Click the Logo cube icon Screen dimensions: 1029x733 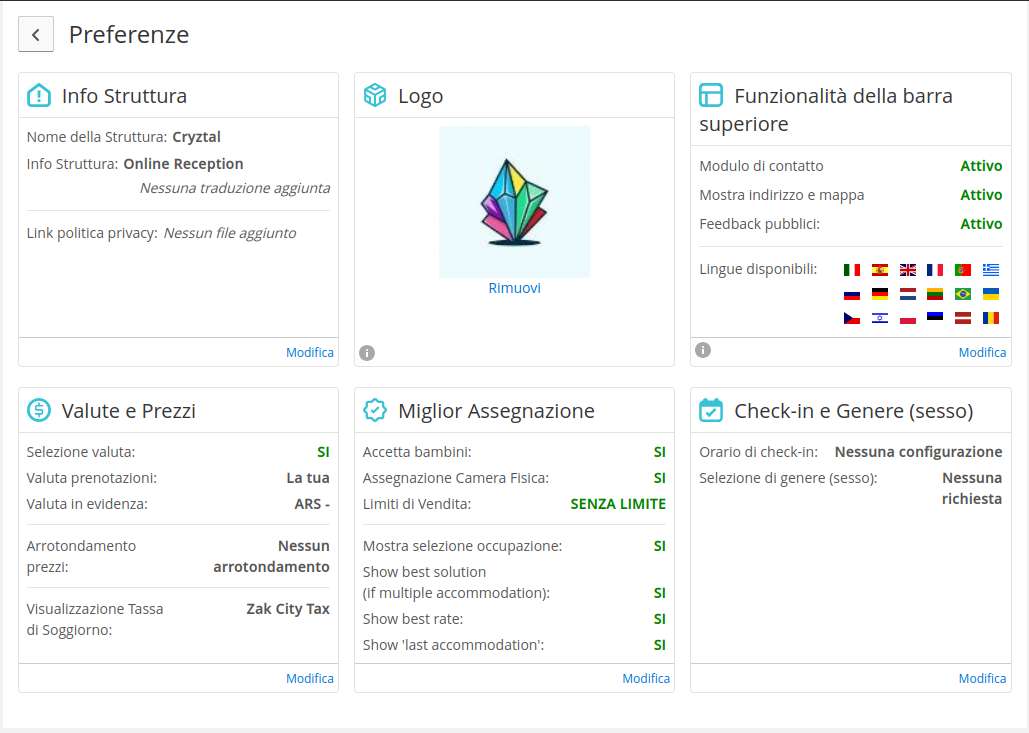(375, 96)
